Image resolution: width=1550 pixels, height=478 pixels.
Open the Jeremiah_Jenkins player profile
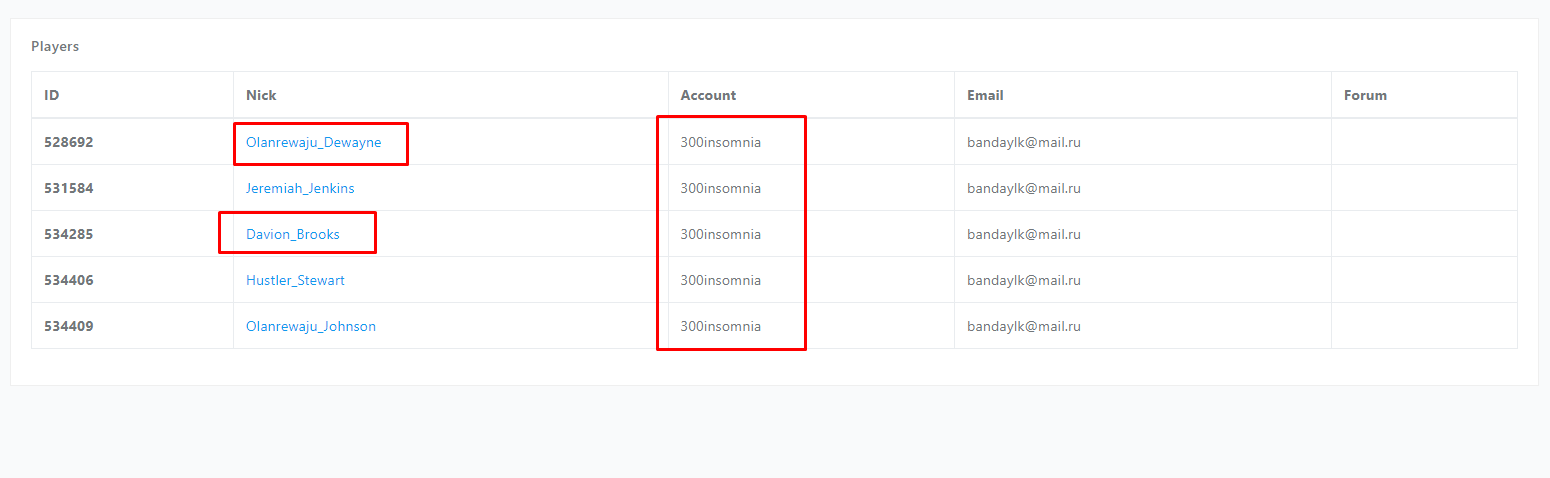[300, 188]
